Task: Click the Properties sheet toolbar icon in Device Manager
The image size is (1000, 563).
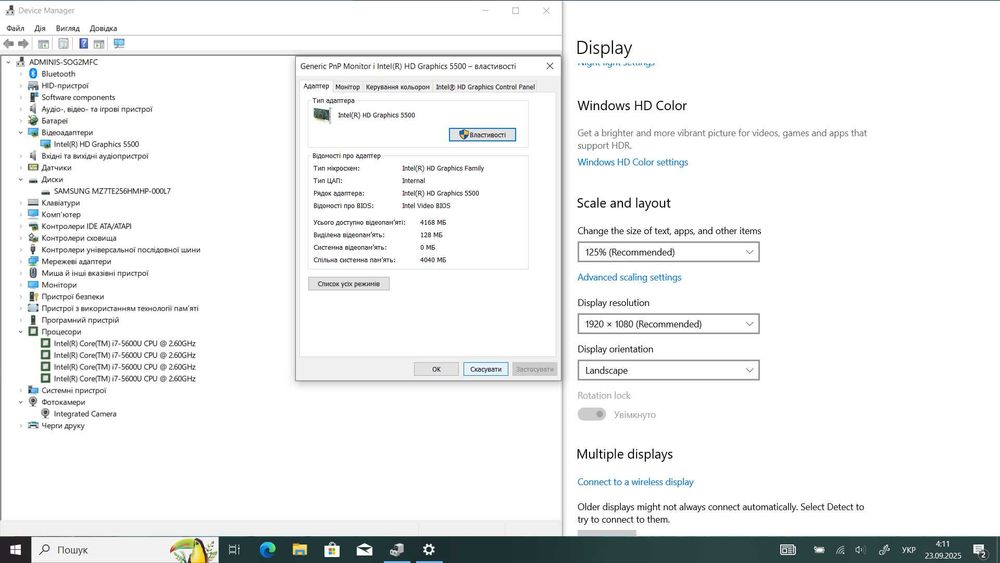Action: (x=63, y=43)
